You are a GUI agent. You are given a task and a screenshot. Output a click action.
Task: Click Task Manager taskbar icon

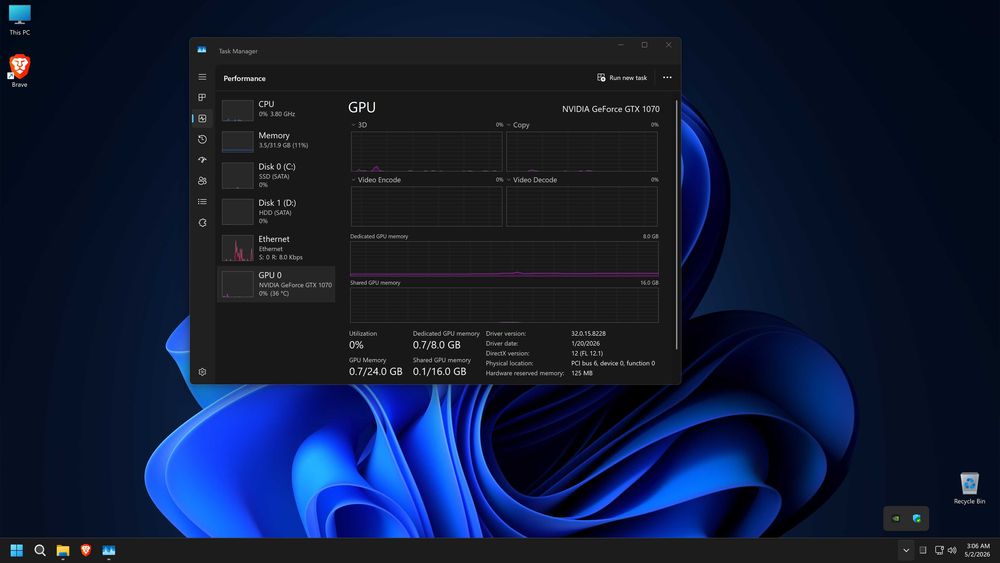pyautogui.click(x=108, y=550)
